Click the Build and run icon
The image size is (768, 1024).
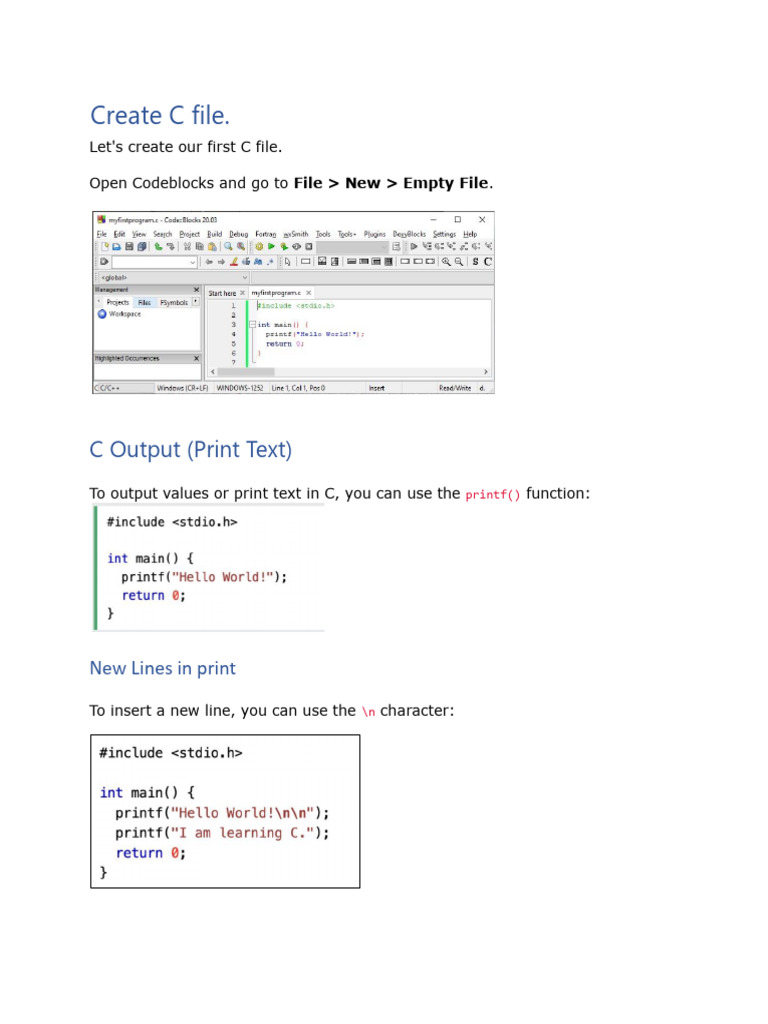[284, 247]
